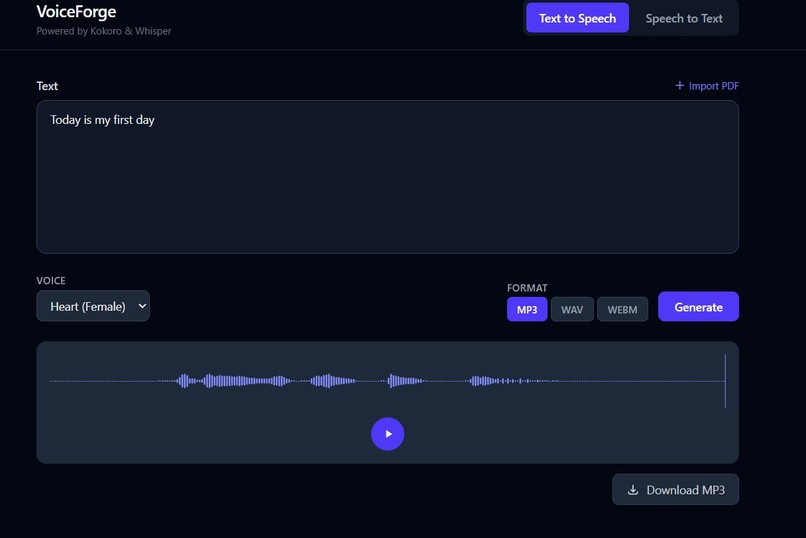Click inside the text input area
This screenshot has width=806, height=538.
tap(388, 177)
